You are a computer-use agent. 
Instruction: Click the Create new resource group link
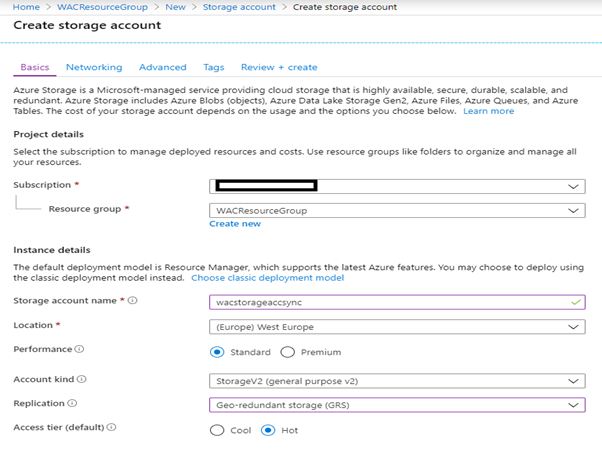tap(235, 224)
